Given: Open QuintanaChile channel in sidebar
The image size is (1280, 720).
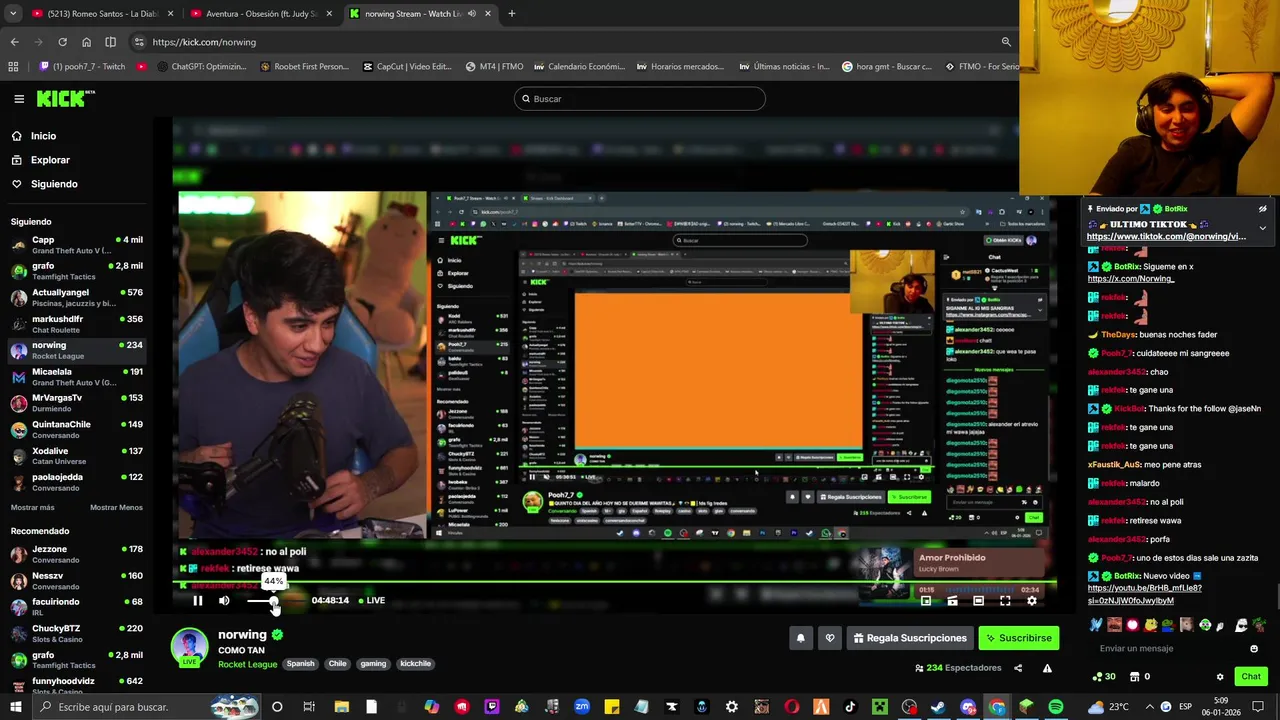Looking at the screenshot, I should click(x=77, y=429).
